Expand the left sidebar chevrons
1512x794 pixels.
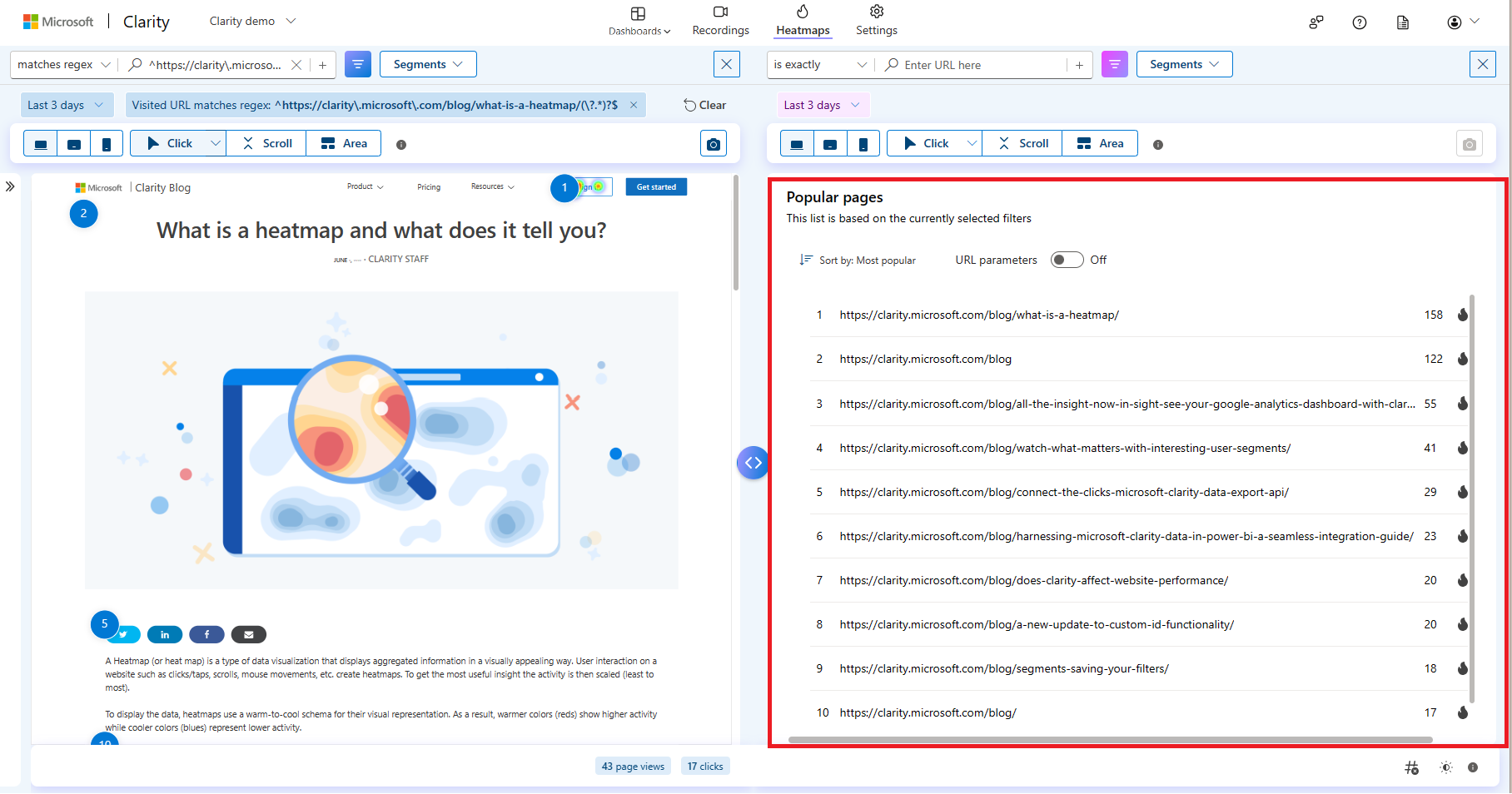point(10,186)
